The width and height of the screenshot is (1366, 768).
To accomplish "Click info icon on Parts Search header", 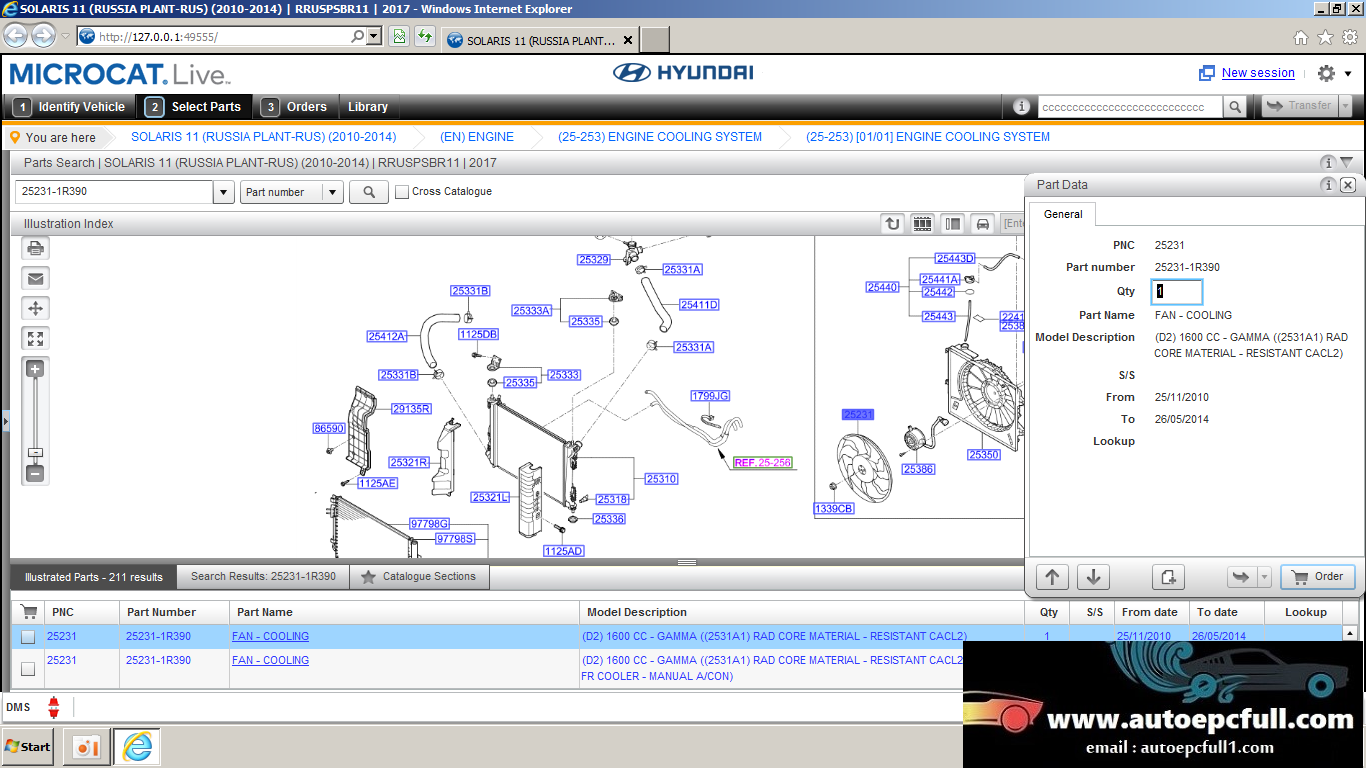I will [1328, 163].
